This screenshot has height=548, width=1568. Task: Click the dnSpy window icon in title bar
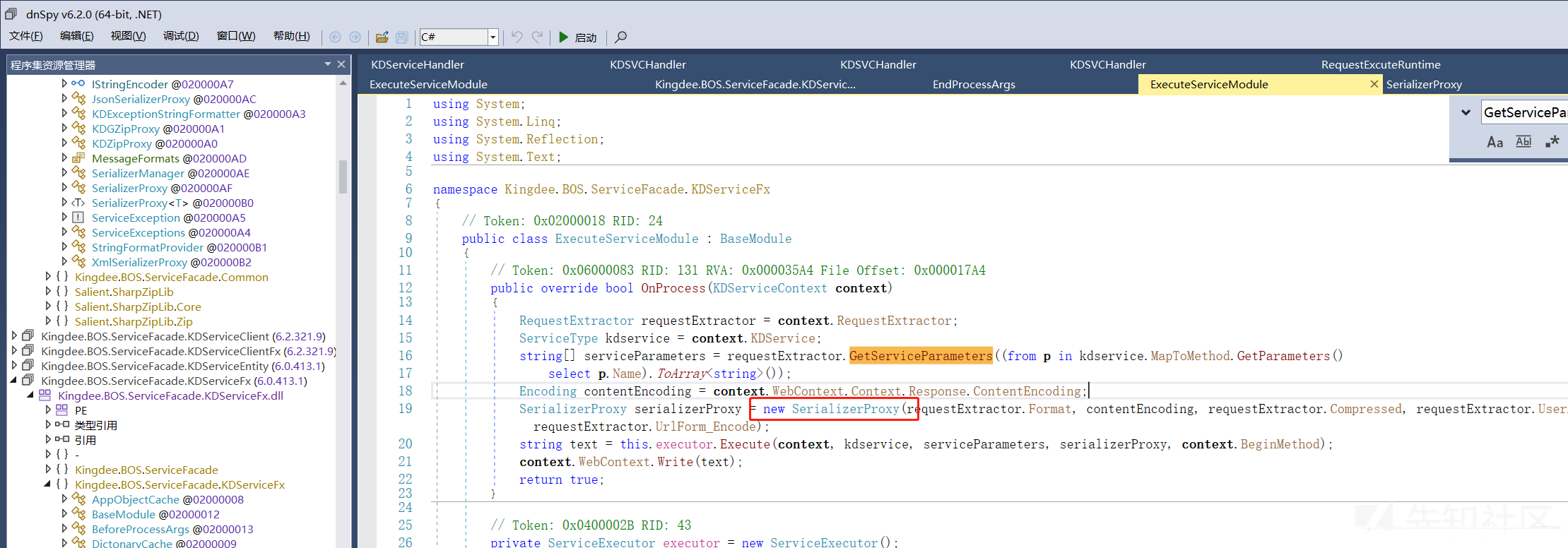point(11,13)
